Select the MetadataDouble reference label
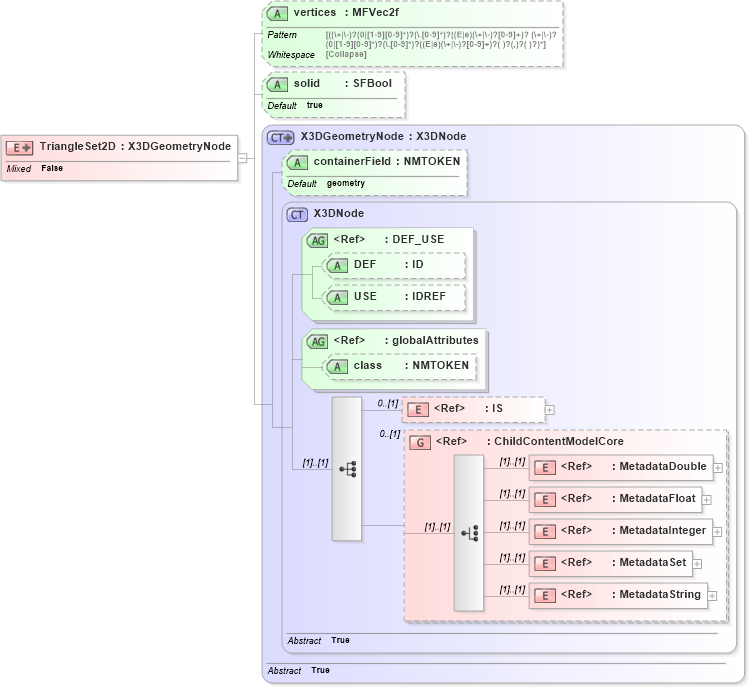The width and height of the screenshot is (749, 687). pos(633,466)
